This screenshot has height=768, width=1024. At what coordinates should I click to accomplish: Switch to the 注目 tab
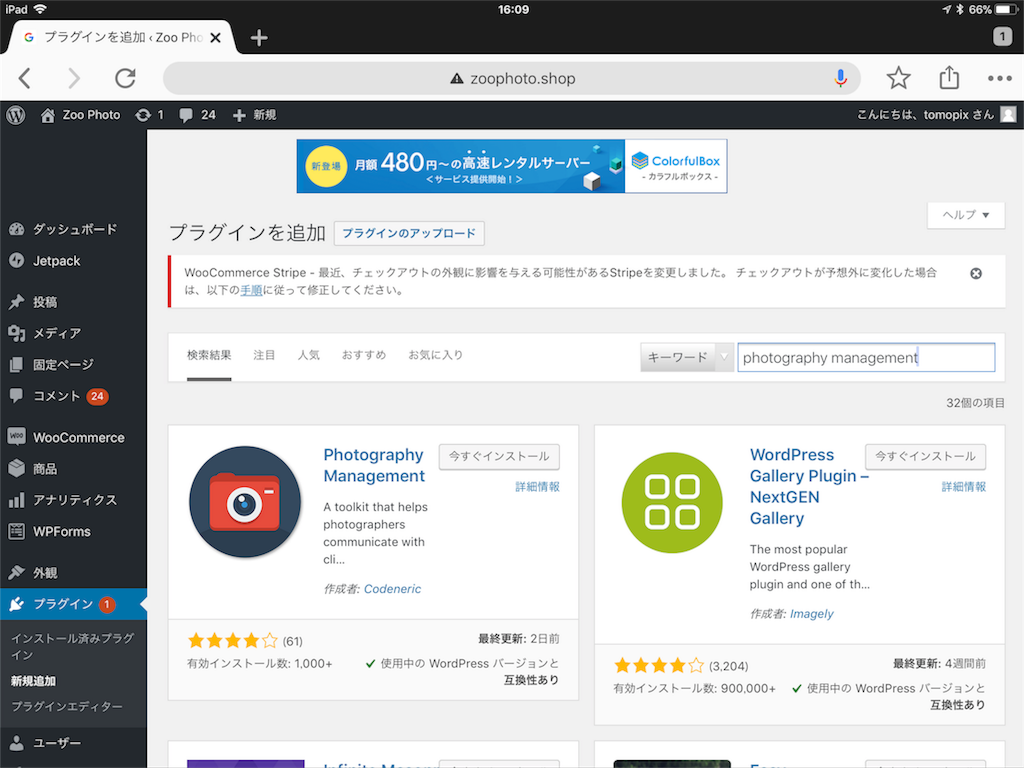coord(264,355)
